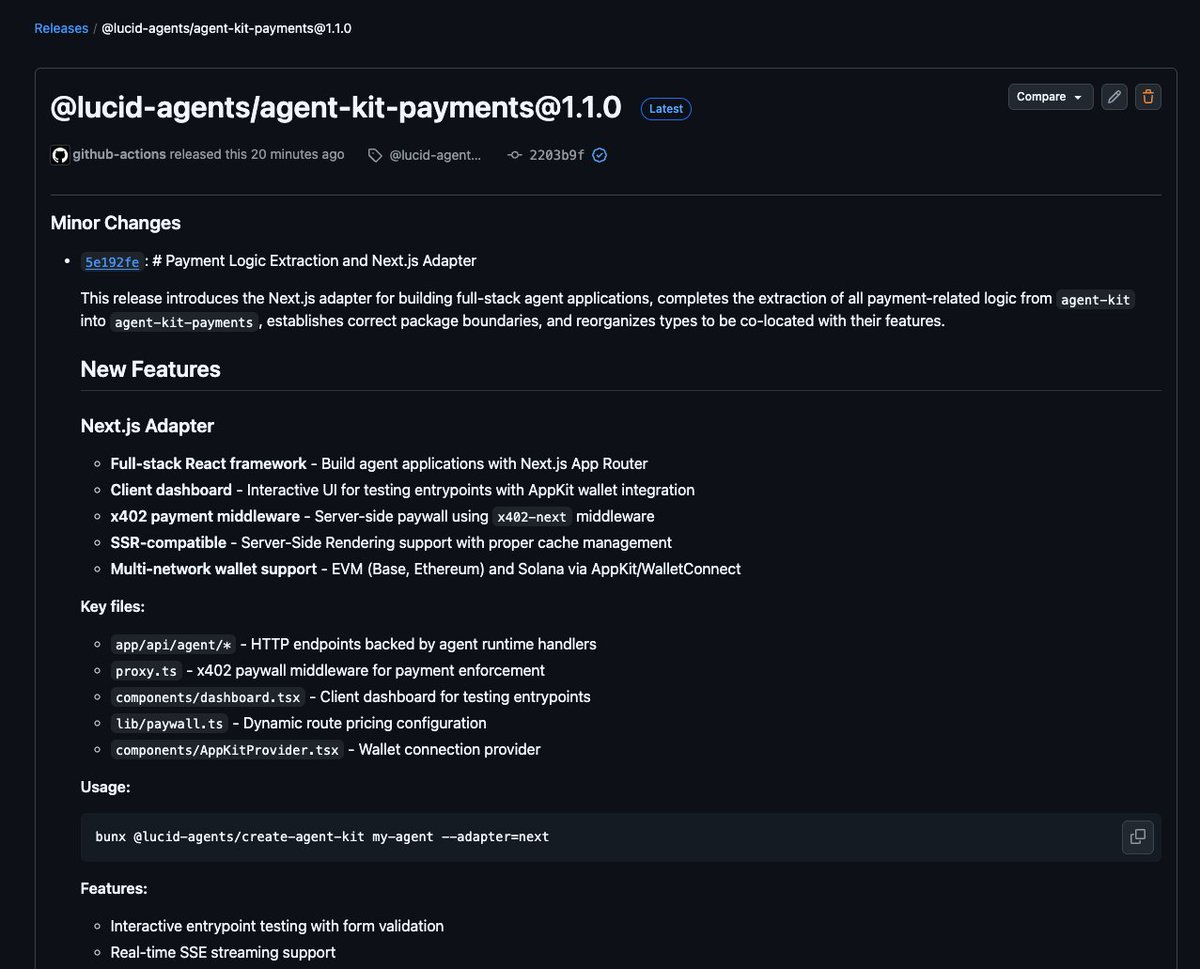The image size is (1200, 969).
Task: Click the bunx create-agent-kit command text
Action: click(322, 837)
